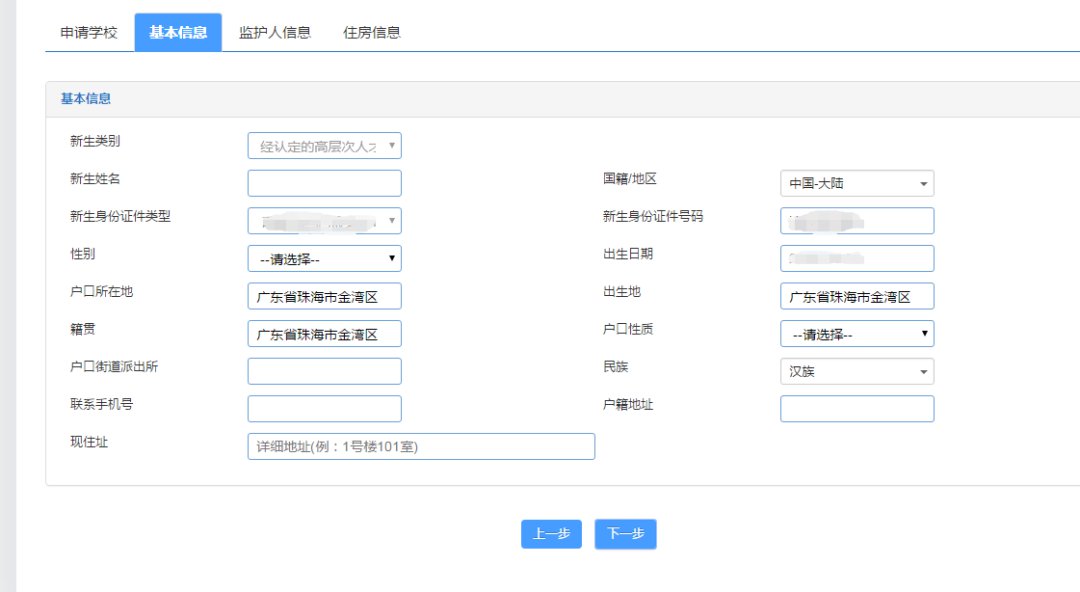Go to the 住房信息 tab
Viewport: 1080px width, 592px height.
pos(372,32)
